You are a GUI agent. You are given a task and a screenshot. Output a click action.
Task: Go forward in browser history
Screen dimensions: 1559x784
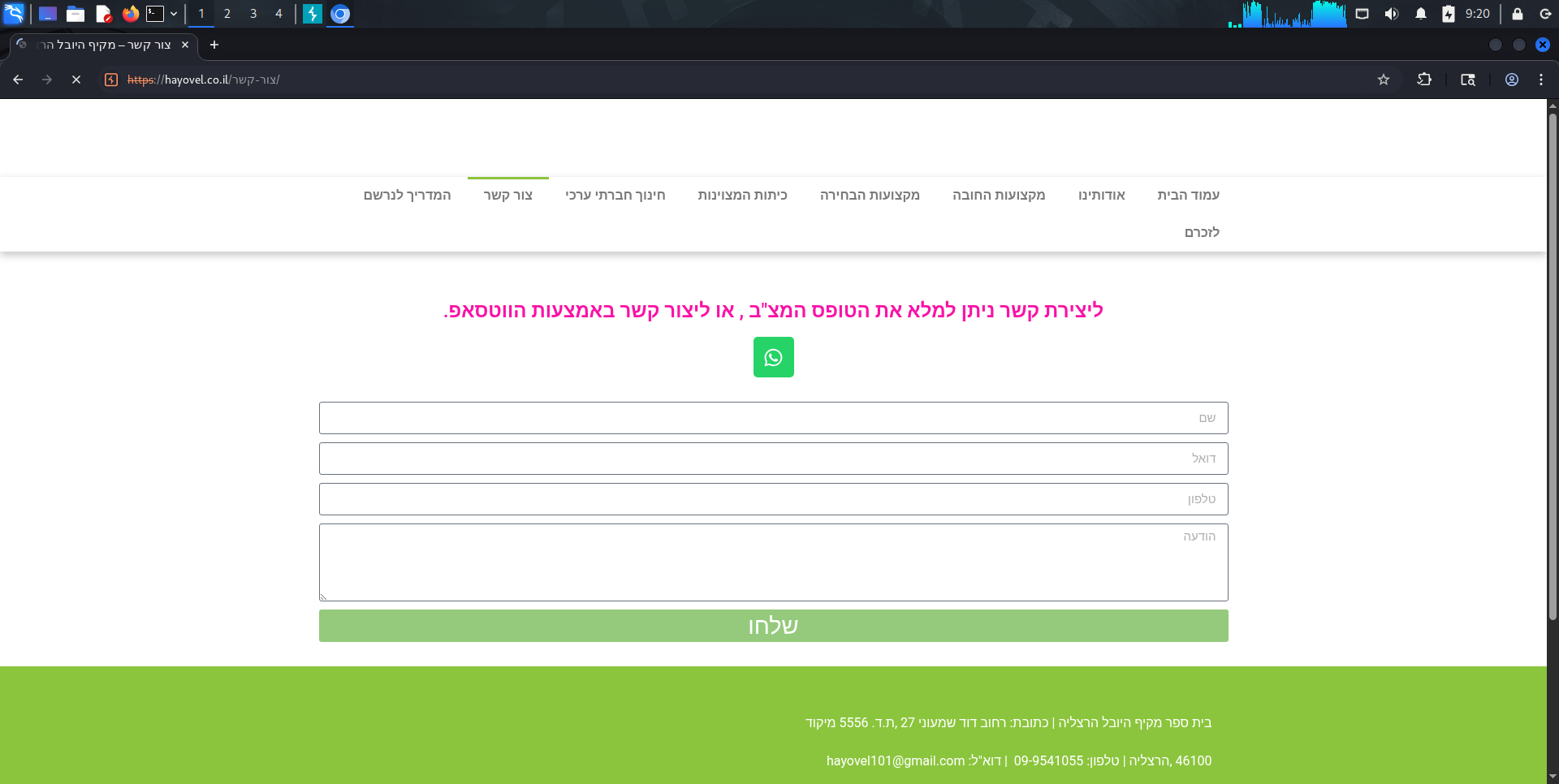point(47,80)
